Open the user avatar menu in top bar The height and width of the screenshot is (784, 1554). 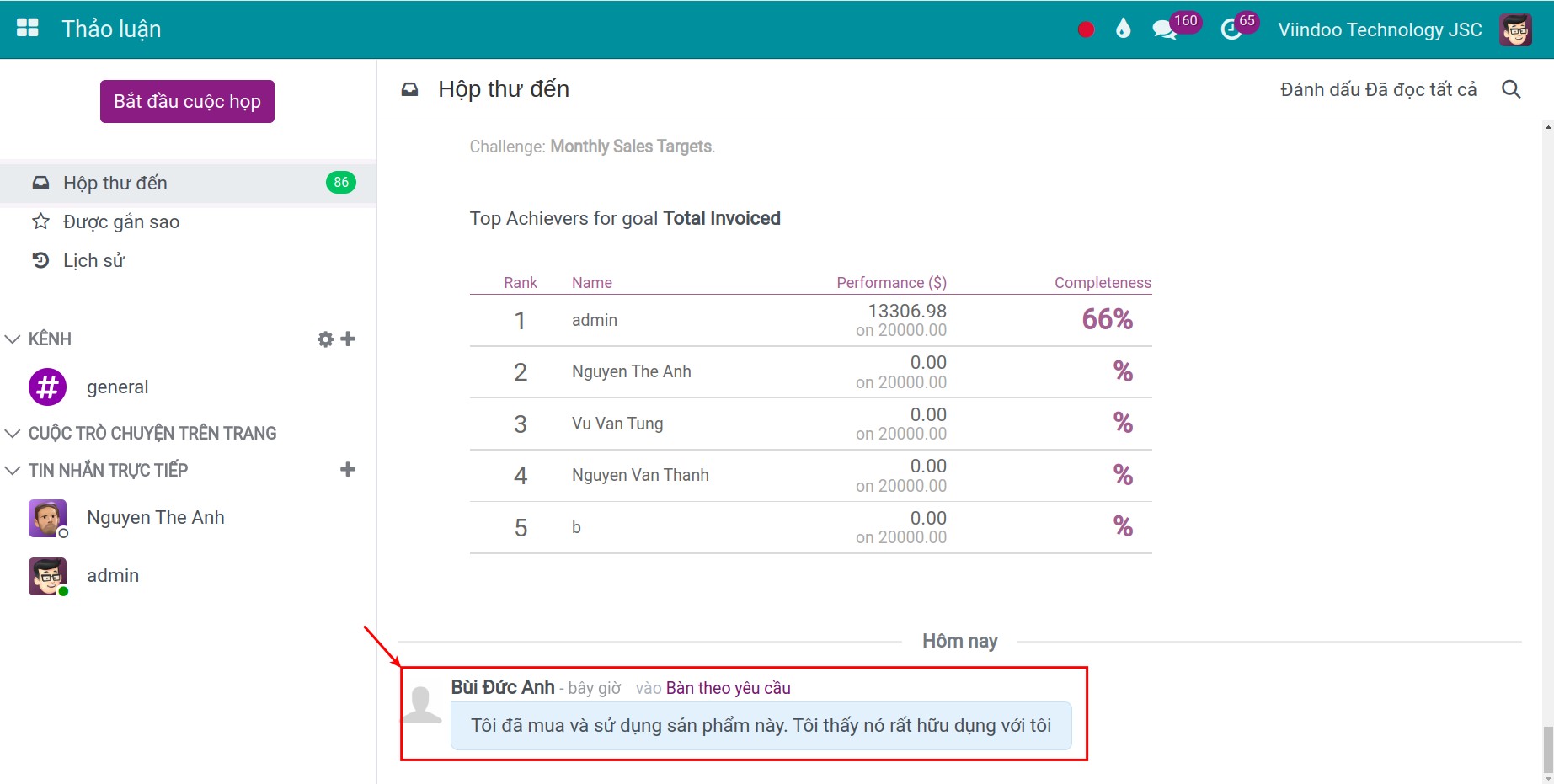tap(1515, 29)
